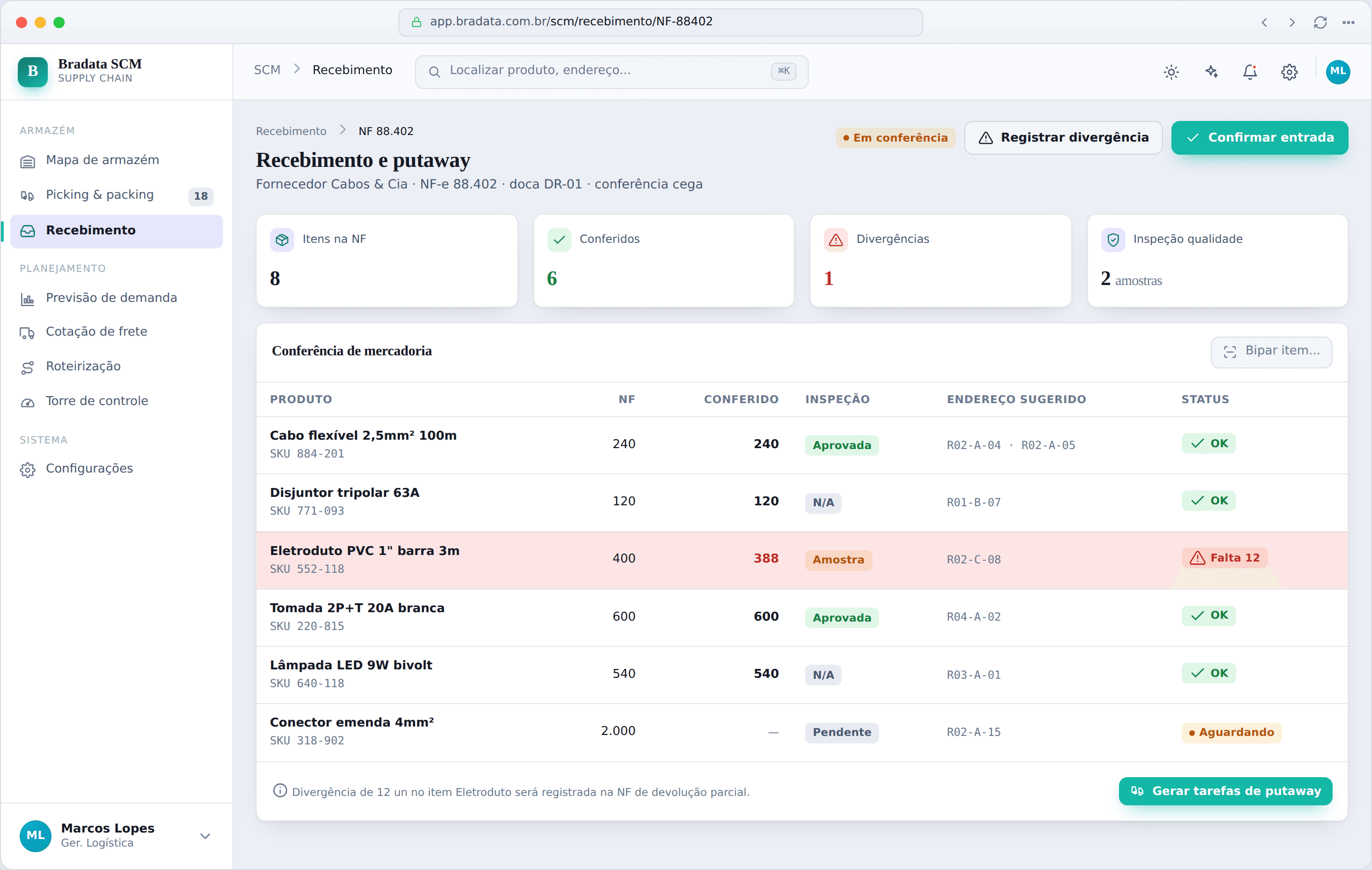Image resolution: width=1372 pixels, height=870 pixels.
Task: Select Recebimento in sidebar
Action: tap(116, 231)
